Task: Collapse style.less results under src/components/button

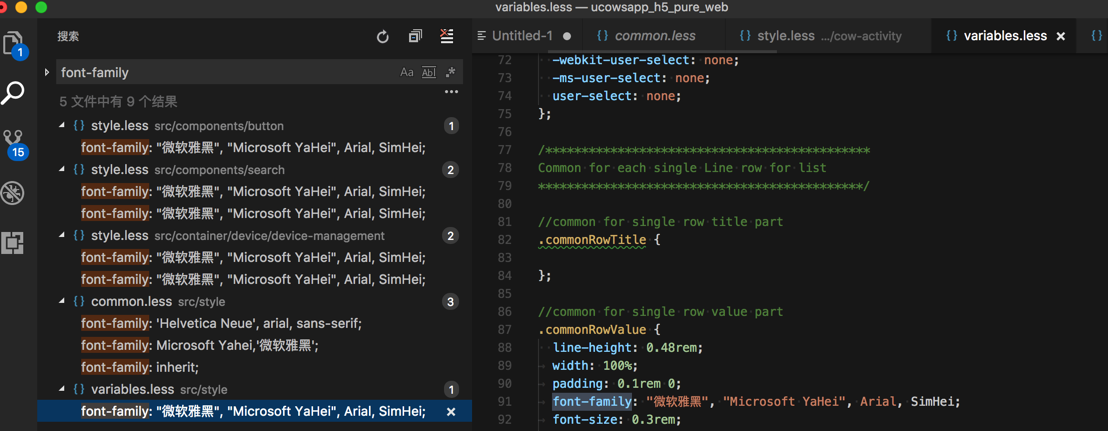Action: (62, 126)
